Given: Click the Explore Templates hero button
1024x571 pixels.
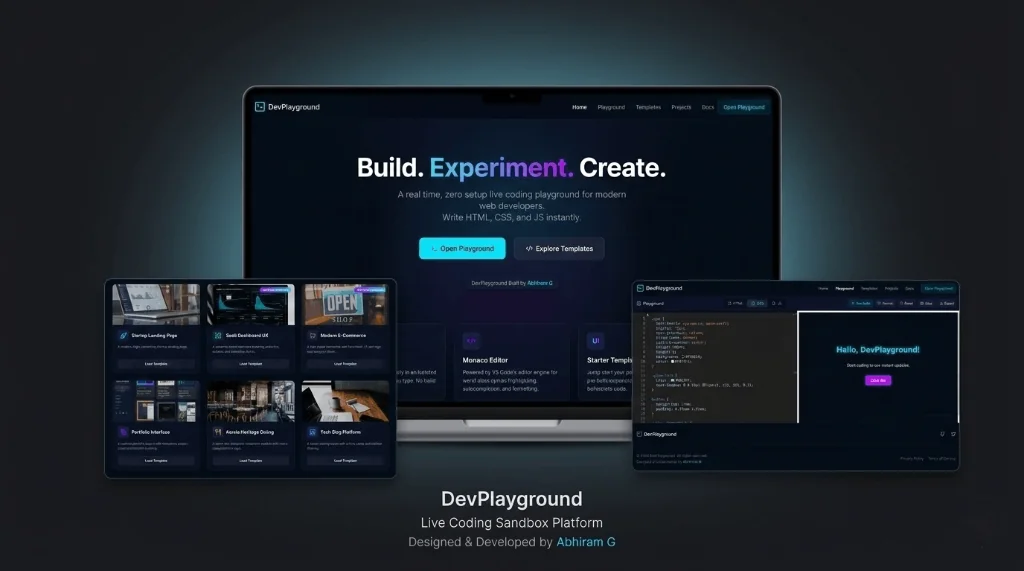Looking at the screenshot, I should [559, 248].
